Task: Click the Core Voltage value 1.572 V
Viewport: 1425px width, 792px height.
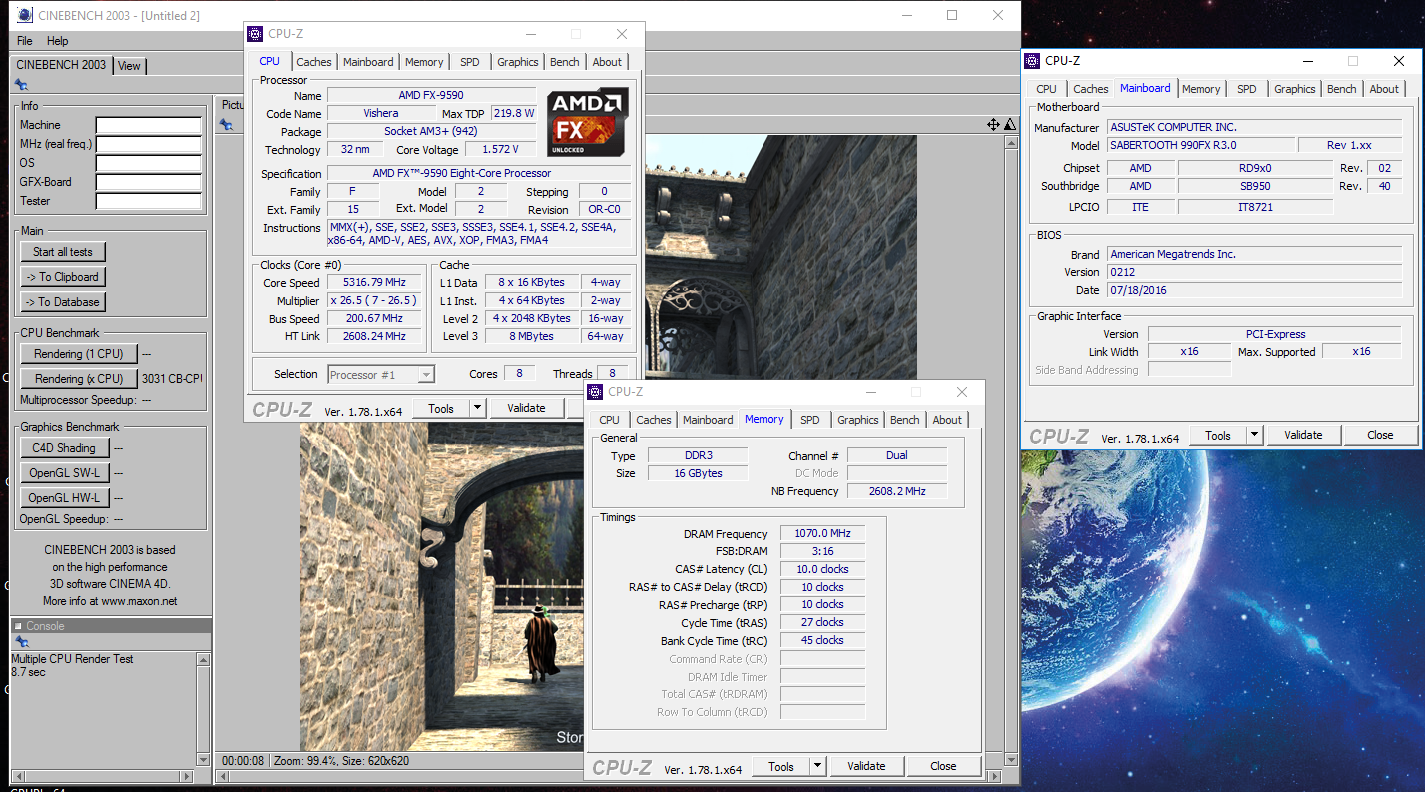Action: pyautogui.click(x=500, y=150)
